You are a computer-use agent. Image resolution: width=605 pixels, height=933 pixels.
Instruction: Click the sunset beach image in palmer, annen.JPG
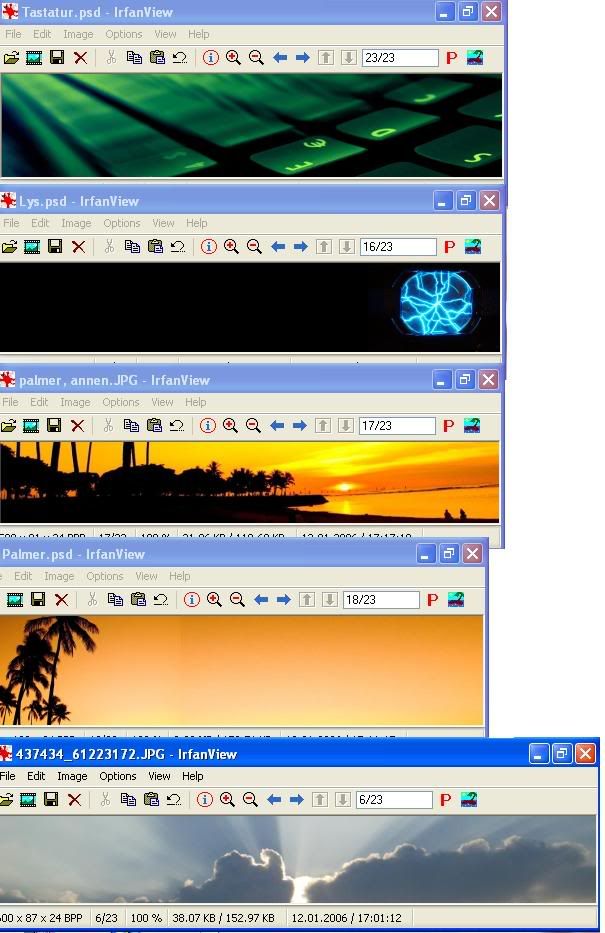point(250,481)
